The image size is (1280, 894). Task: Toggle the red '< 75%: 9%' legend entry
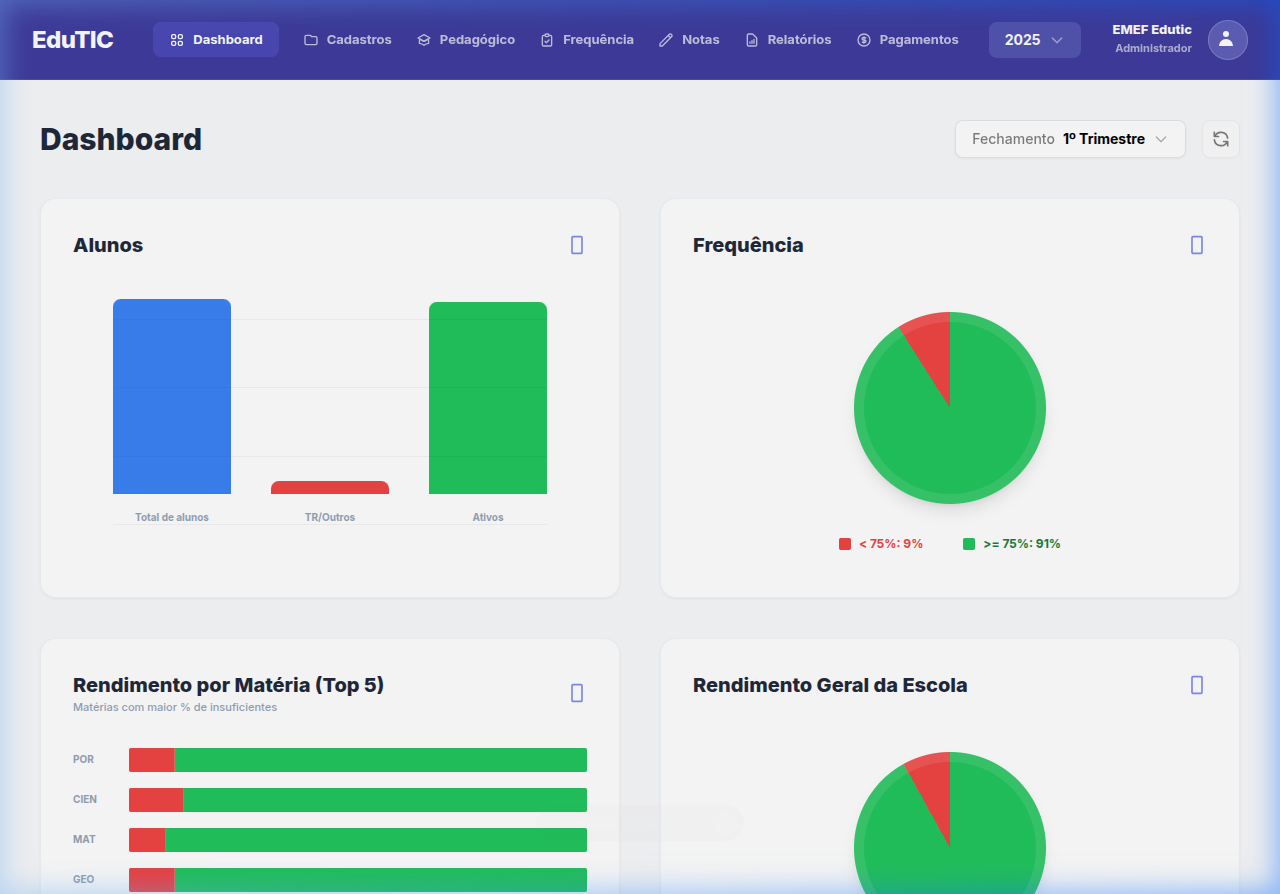880,543
